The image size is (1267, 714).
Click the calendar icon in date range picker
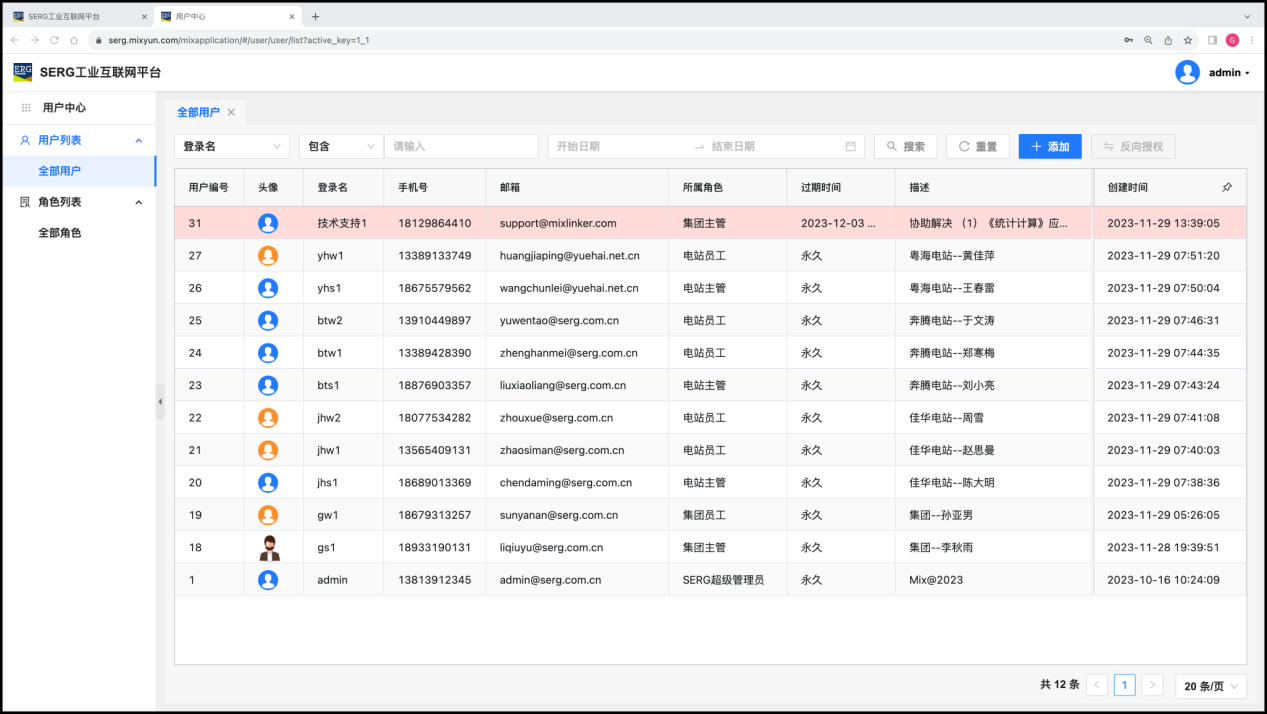(850, 146)
